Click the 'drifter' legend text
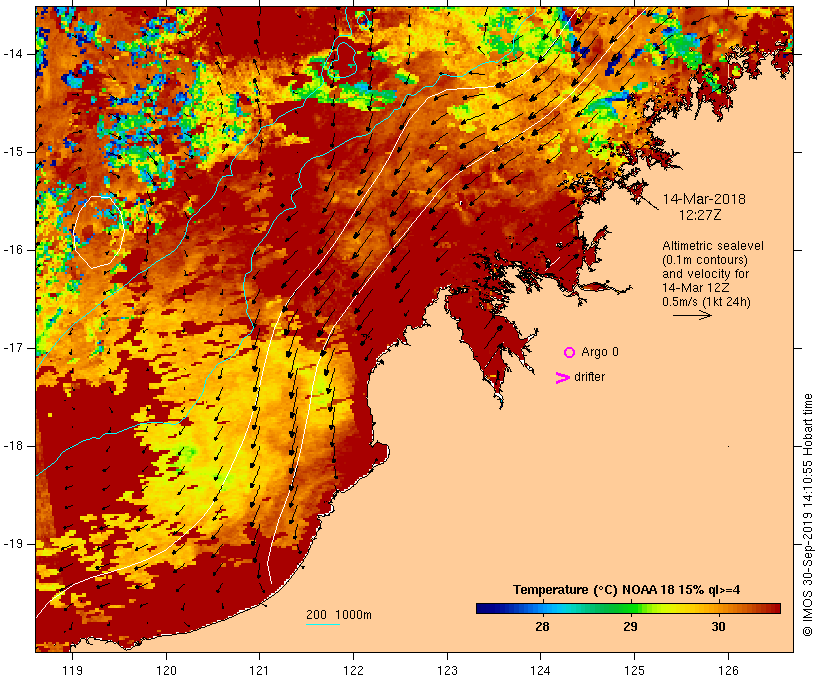Viewport: 820px width, 680px height. 589,377
